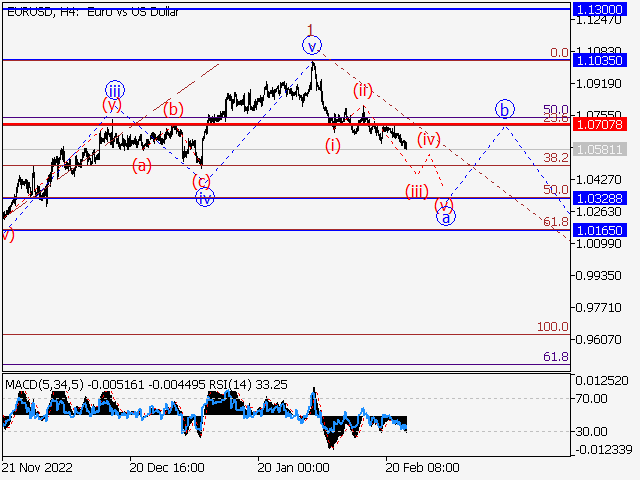Image resolution: width=640 pixels, height=480 pixels.
Task: Click the 1.09190 price axis label
Action: pyautogui.click(x=598, y=84)
